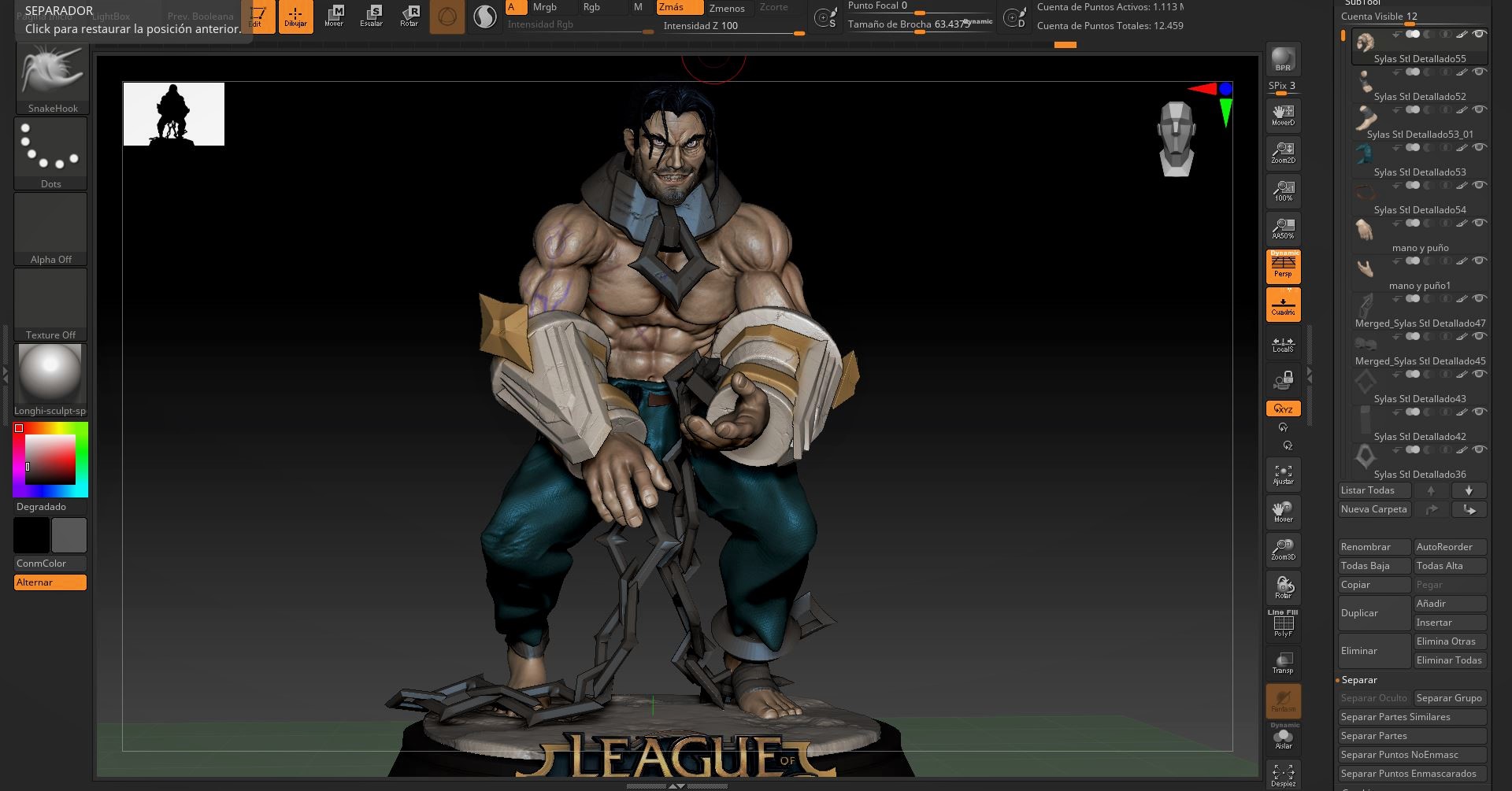The image size is (1512, 791).
Task: Click the move-into-folder bent arrow icon
Action: [1469, 509]
